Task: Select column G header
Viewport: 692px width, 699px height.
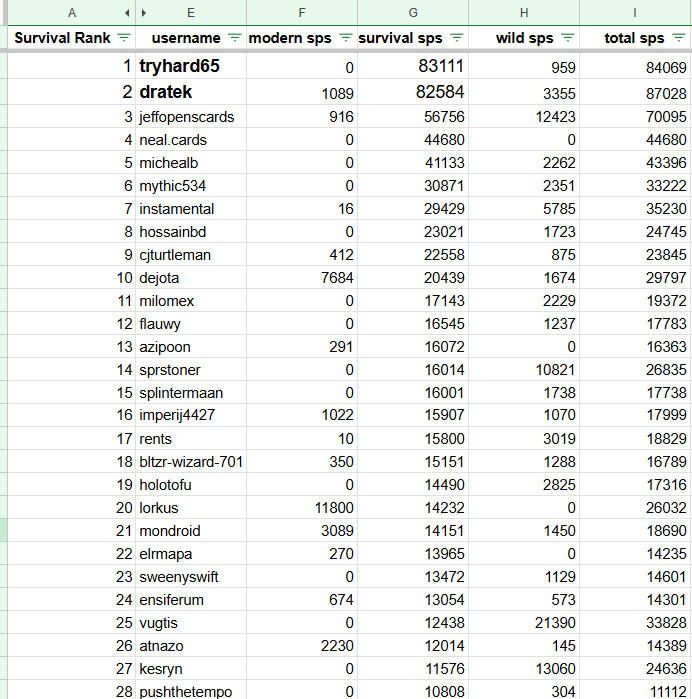Action: (413, 13)
